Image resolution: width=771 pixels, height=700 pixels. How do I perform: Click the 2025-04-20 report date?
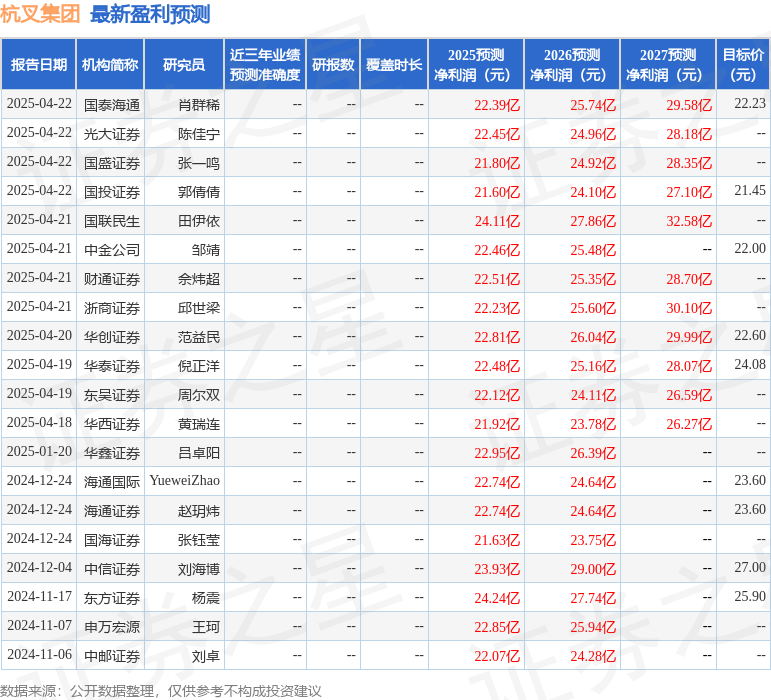click(39, 336)
